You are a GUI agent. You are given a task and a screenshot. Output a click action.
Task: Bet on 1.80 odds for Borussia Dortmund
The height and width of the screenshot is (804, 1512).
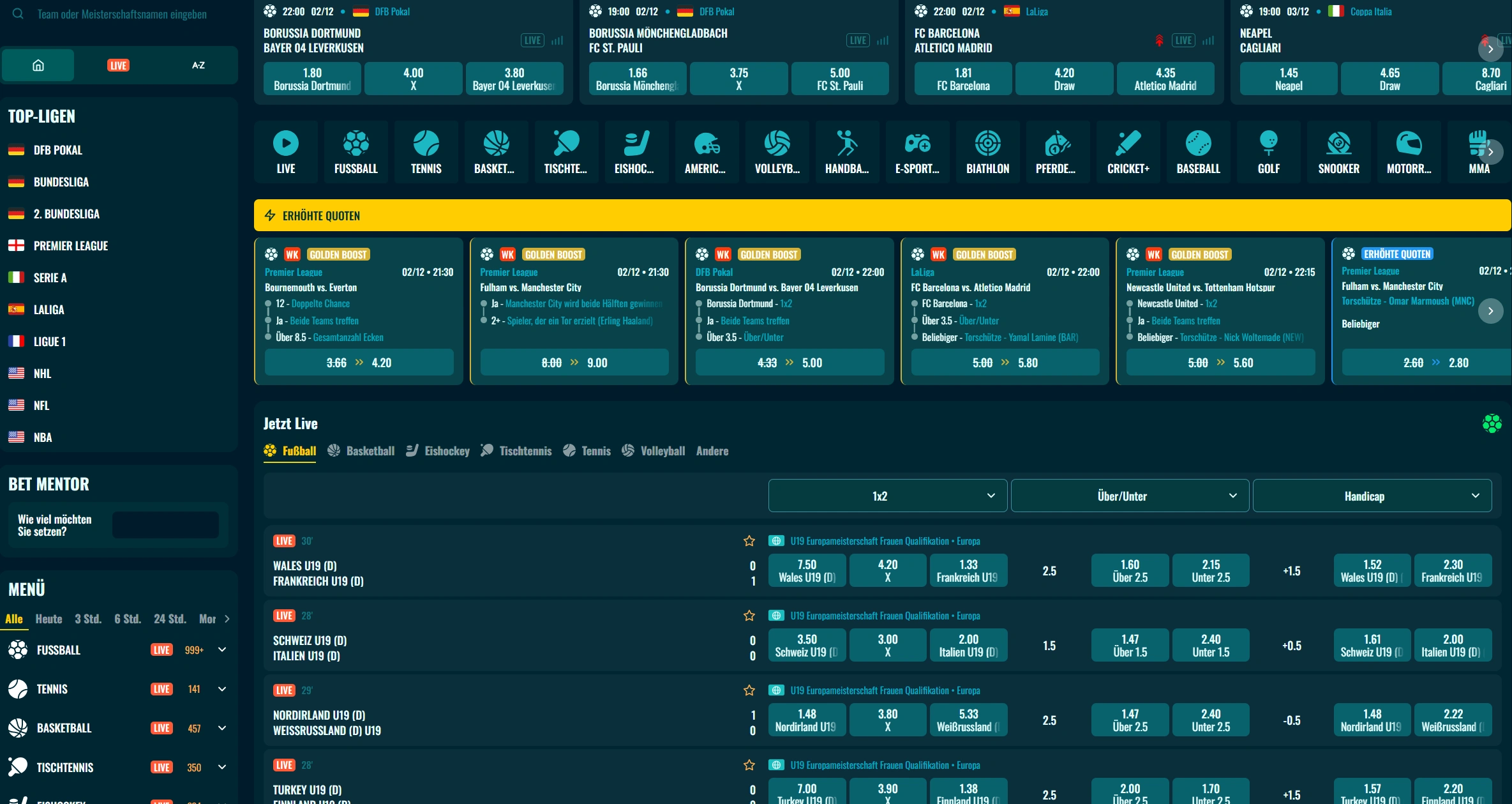(311, 78)
